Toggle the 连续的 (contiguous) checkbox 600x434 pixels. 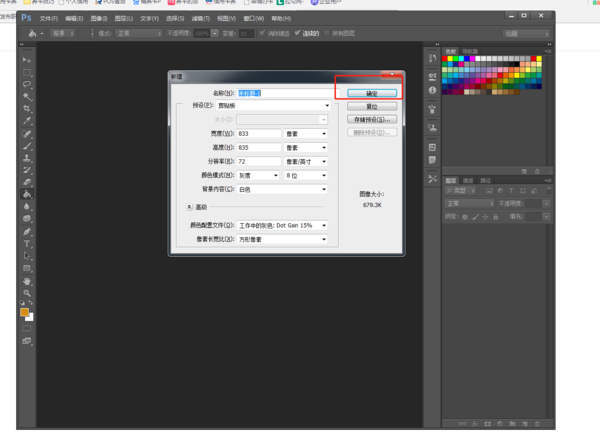297,33
